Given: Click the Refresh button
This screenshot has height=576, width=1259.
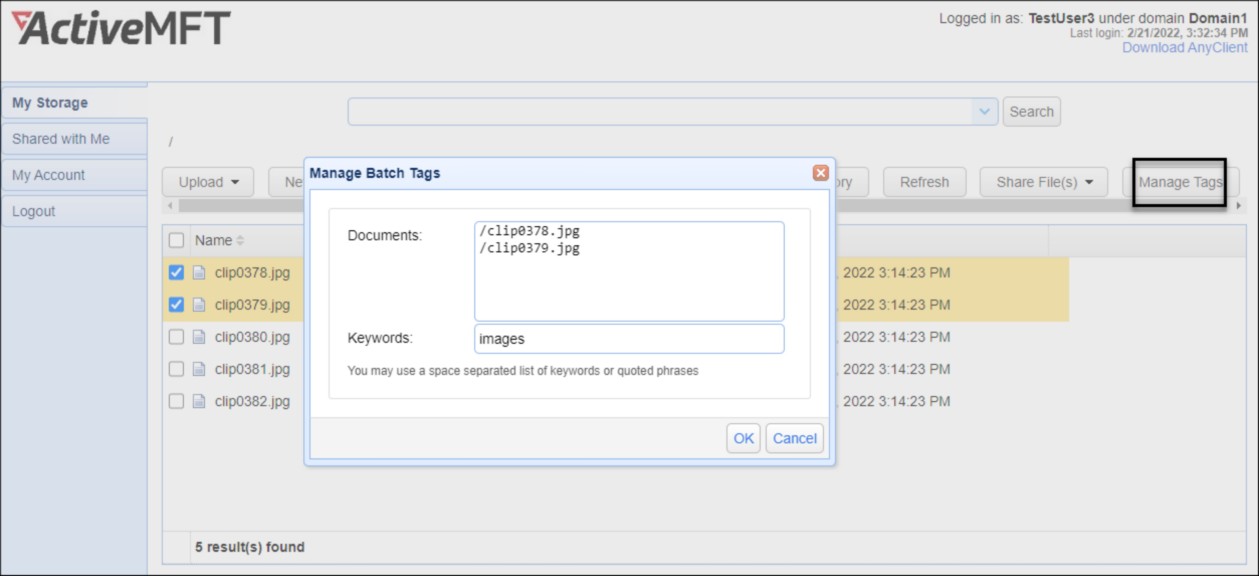Looking at the screenshot, I should (924, 182).
